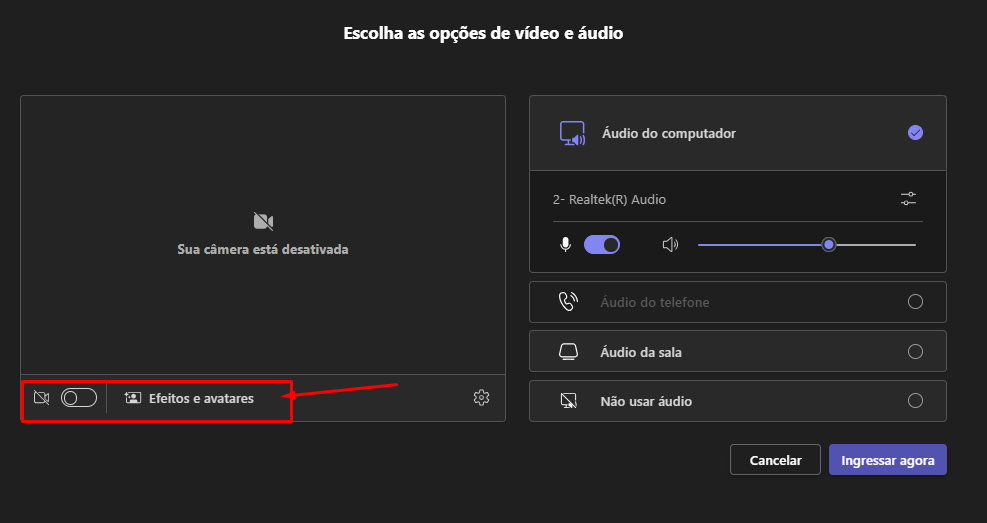Click Ingressar agora to join
Screen dimensions: 987x523
pos(887,460)
